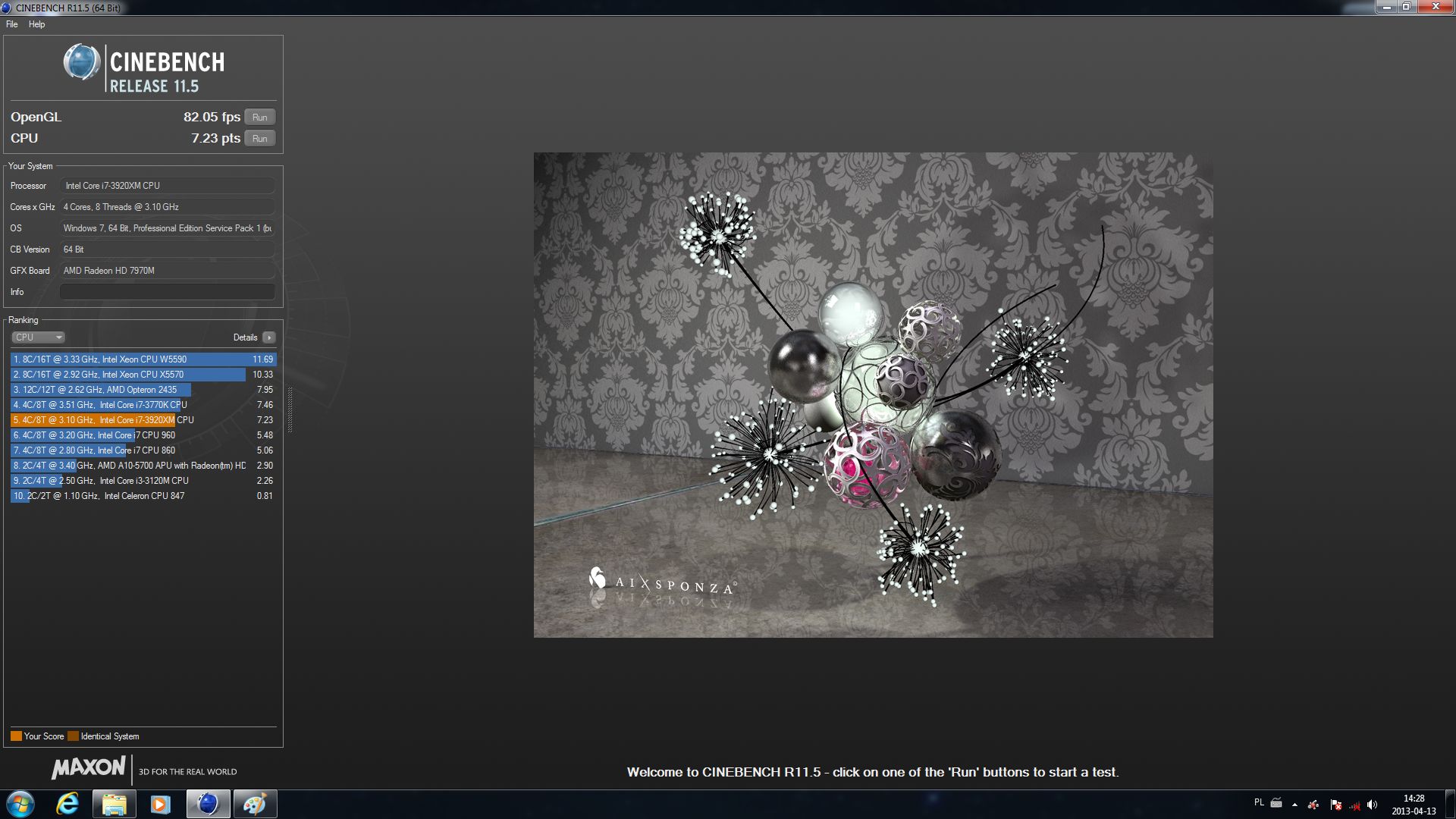Viewport: 1456px width, 819px height.
Task: Select ranking entry Core i7 CPU 960
Action: (143, 435)
